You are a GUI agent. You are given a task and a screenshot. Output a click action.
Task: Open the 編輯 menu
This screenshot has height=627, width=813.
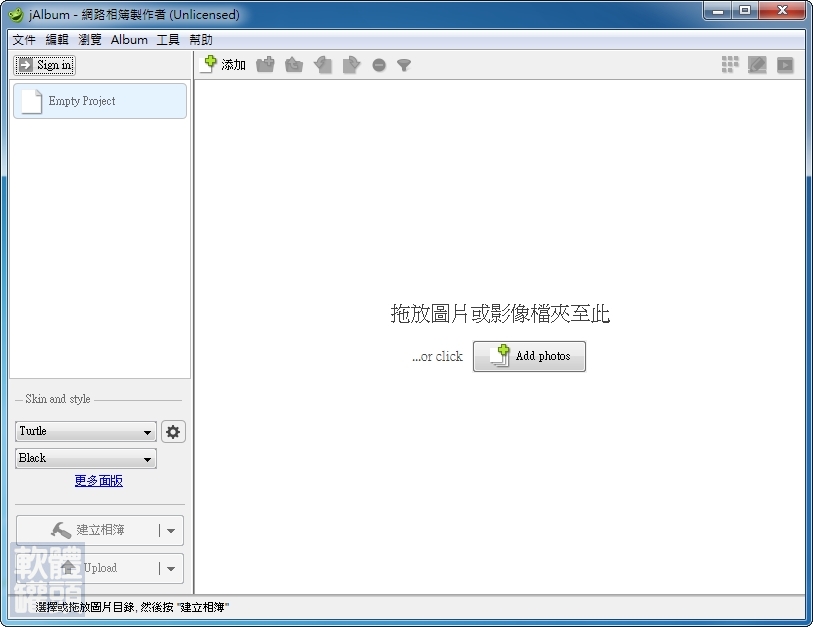pos(57,40)
